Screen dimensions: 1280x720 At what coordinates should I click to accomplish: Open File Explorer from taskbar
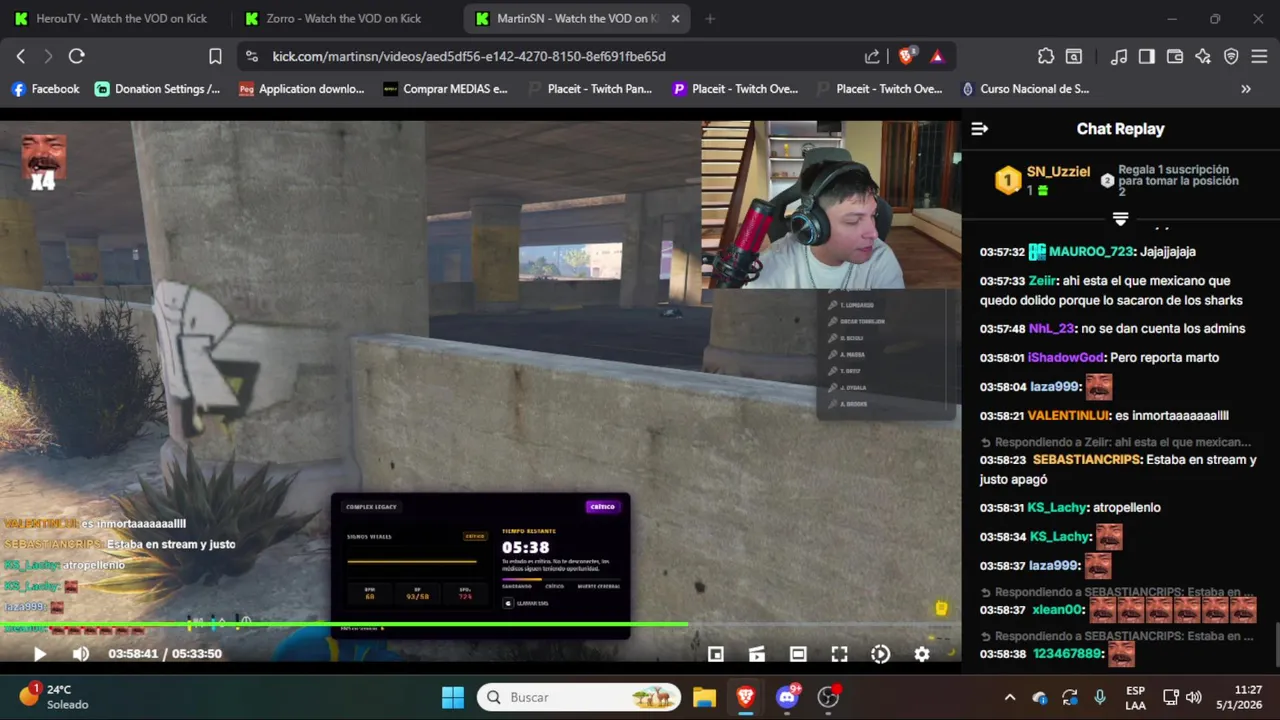pos(704,697)
